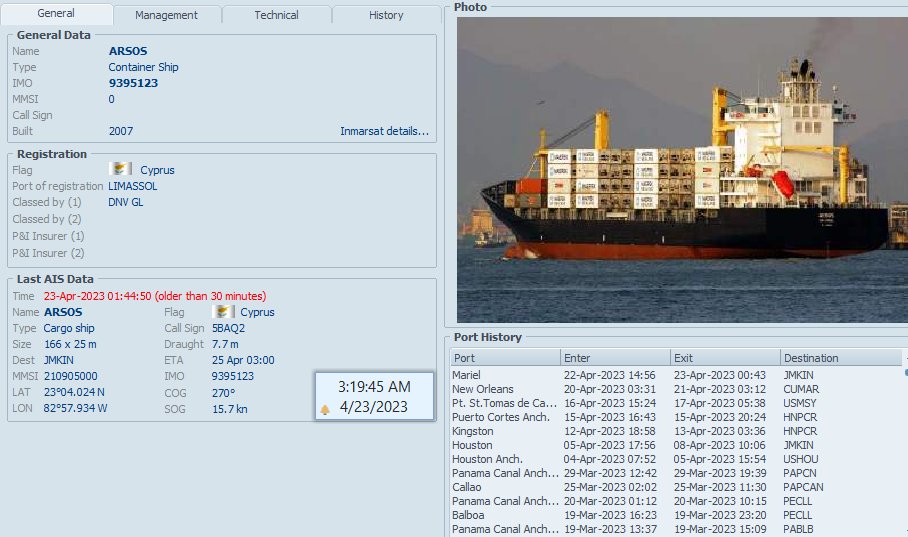Open the Technical tab
The image size is (908, 537).
click(276, 15)
